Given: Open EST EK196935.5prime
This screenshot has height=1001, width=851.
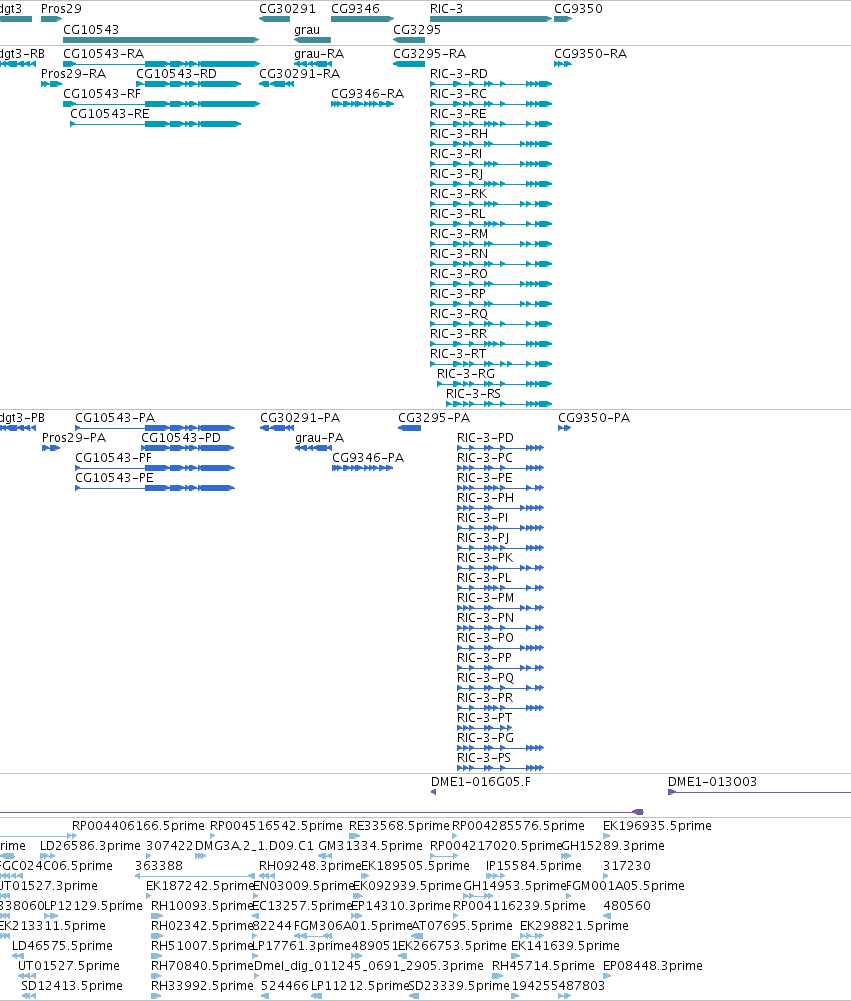Looking at the screenshot, I should (657, 826).
